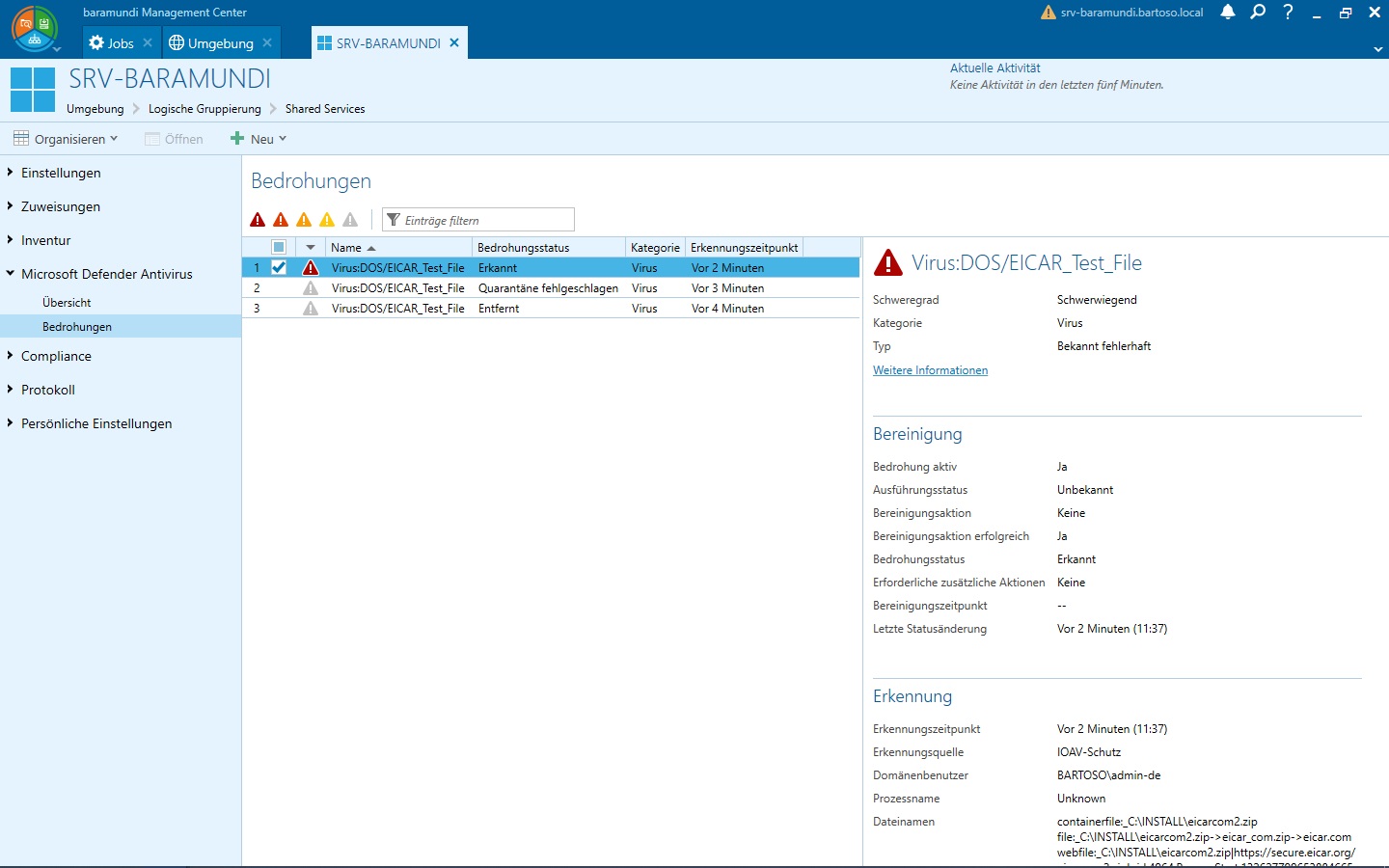
Task: Select row with status Entfernt
Action: coord(551,309)
